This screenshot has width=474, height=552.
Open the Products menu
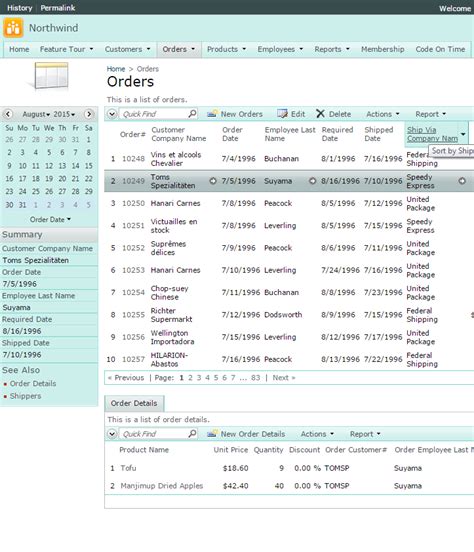[x=226, y=49]
